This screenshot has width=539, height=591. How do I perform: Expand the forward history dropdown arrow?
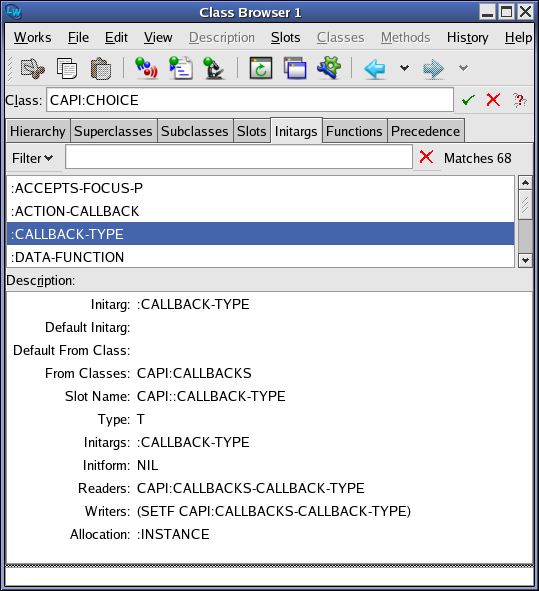point(463,68)
